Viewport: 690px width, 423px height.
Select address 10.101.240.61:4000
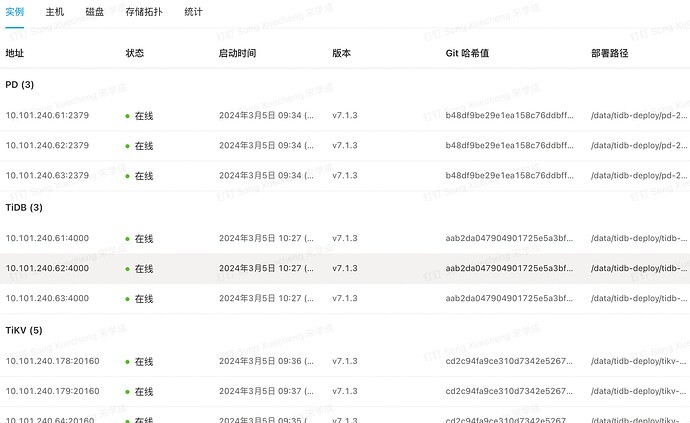click(47, 238)
